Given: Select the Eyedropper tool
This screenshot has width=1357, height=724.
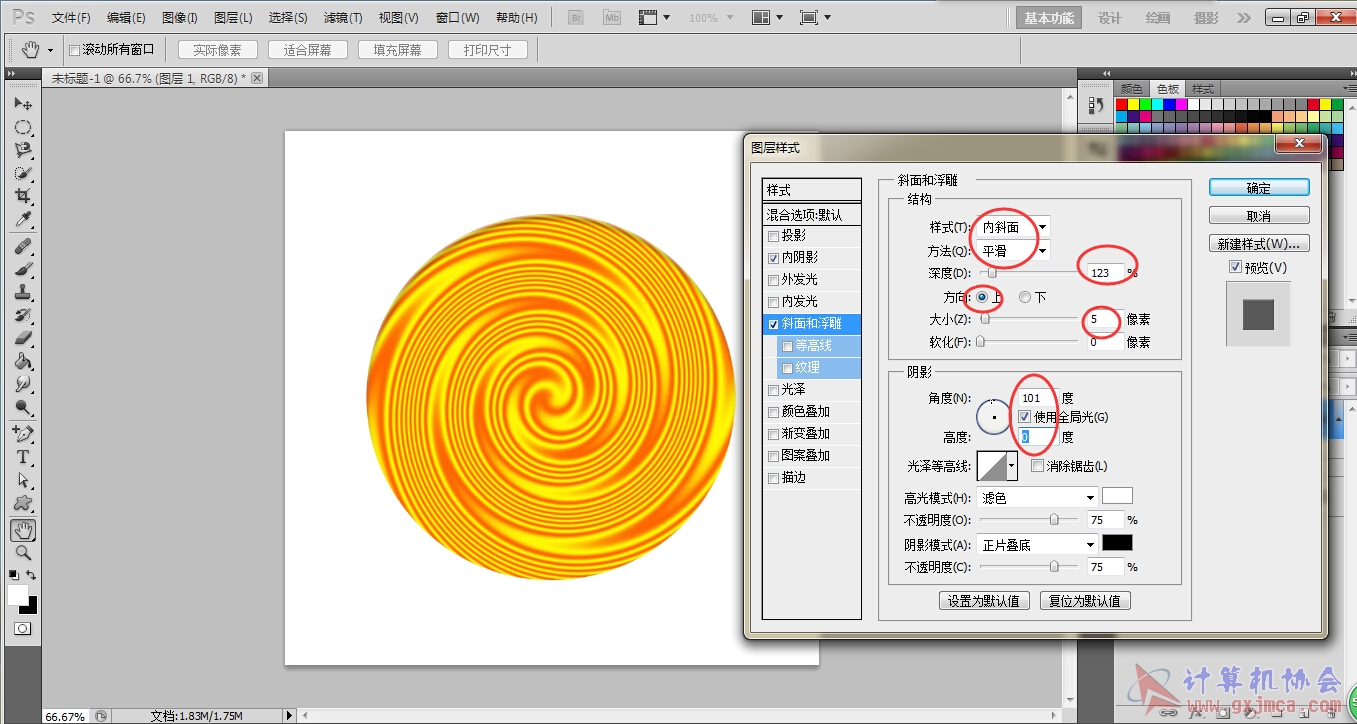Looking at the screenshot, I should 23,219.
